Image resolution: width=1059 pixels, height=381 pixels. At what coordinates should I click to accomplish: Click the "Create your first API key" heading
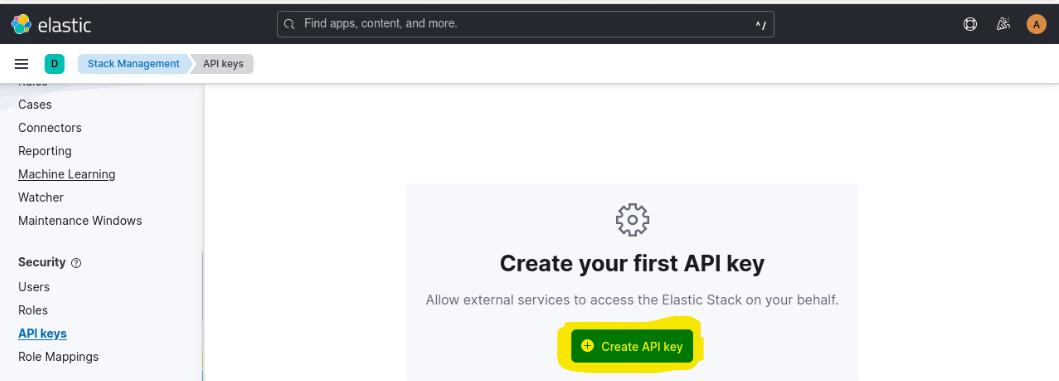point(632,263)
